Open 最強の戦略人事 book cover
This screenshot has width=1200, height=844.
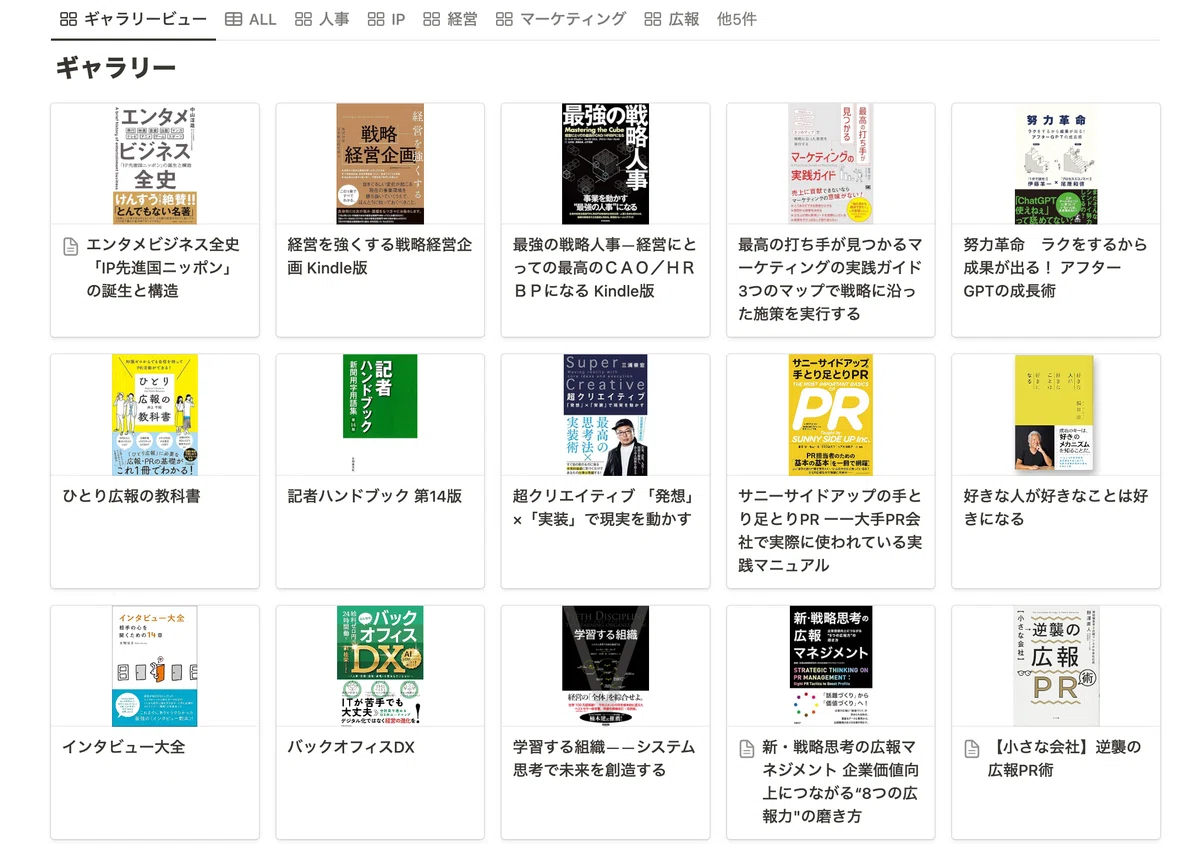(605, 164)
